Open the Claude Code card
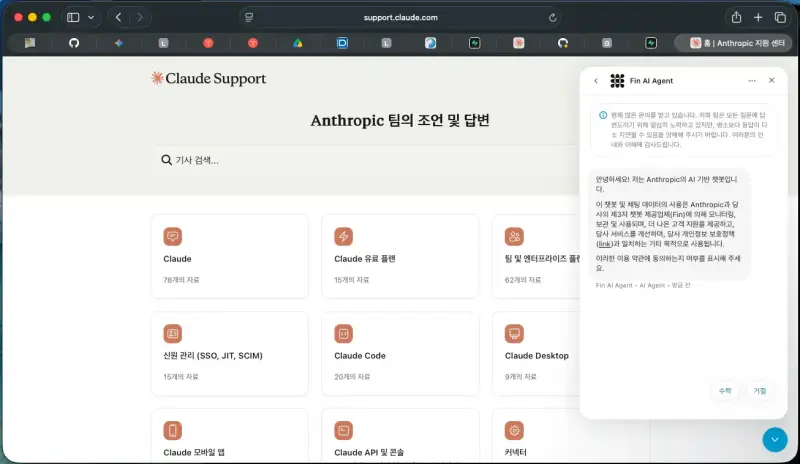Image resolution: width=800 pixels, height=464 pixels. pyautogui.click(x=400, y=353)
